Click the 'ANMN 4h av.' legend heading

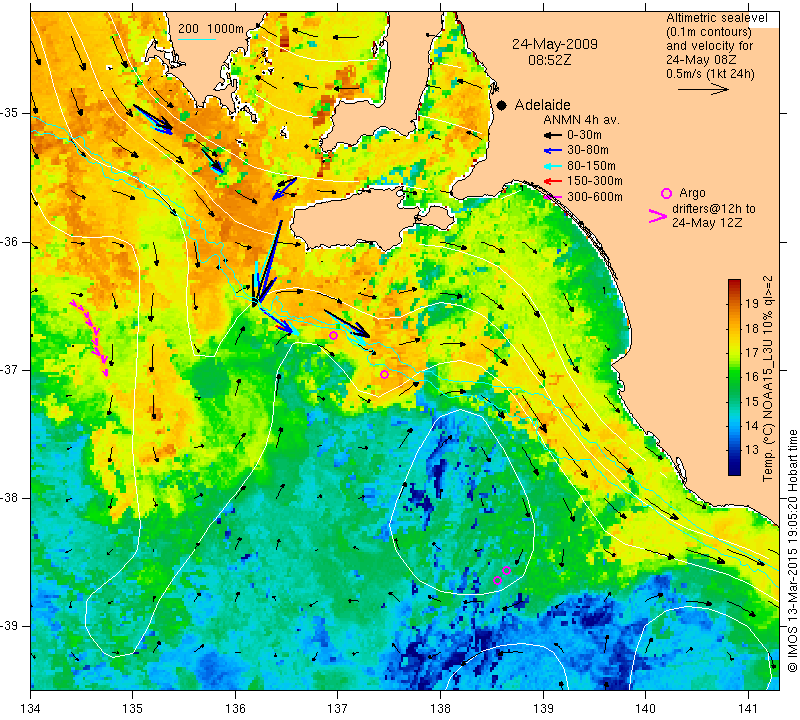[581, 120]
